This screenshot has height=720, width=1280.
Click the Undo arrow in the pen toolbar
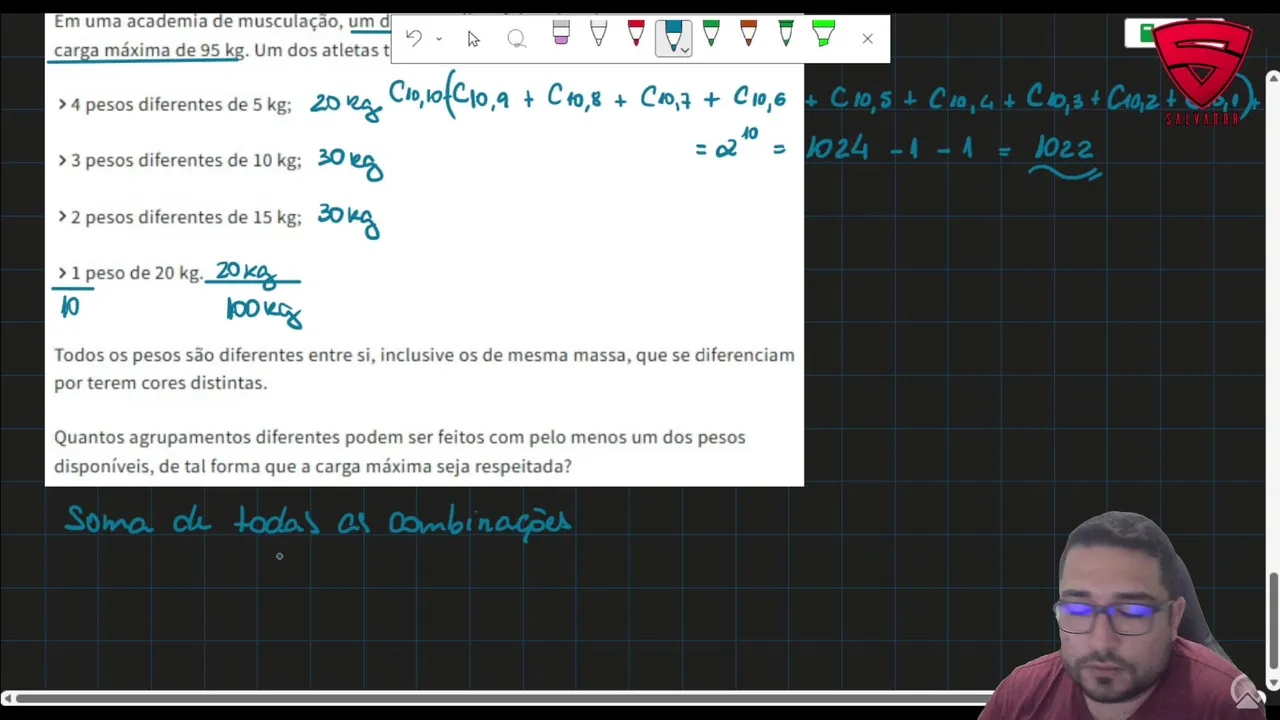413,38
